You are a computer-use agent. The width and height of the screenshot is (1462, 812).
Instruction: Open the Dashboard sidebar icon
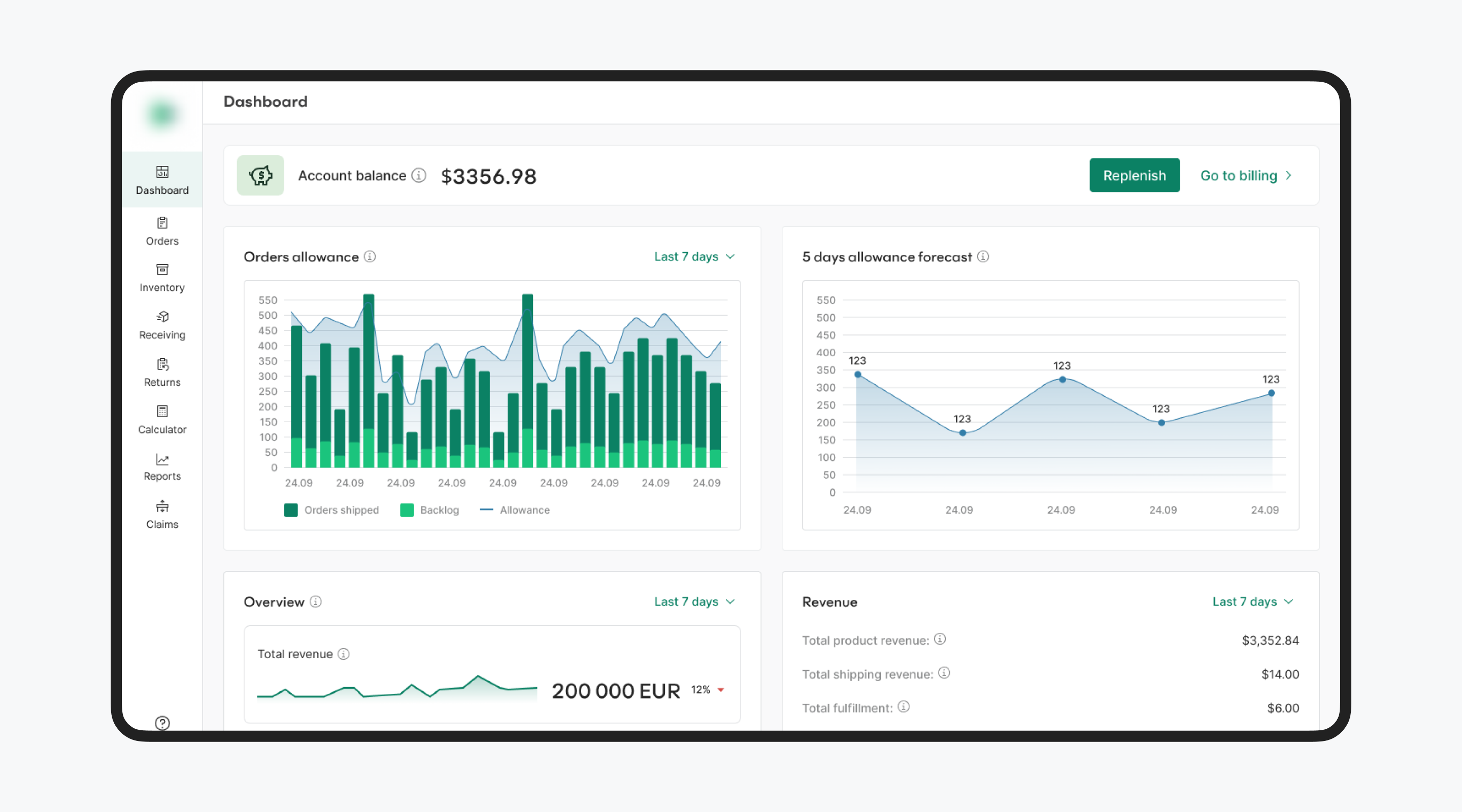162,172
